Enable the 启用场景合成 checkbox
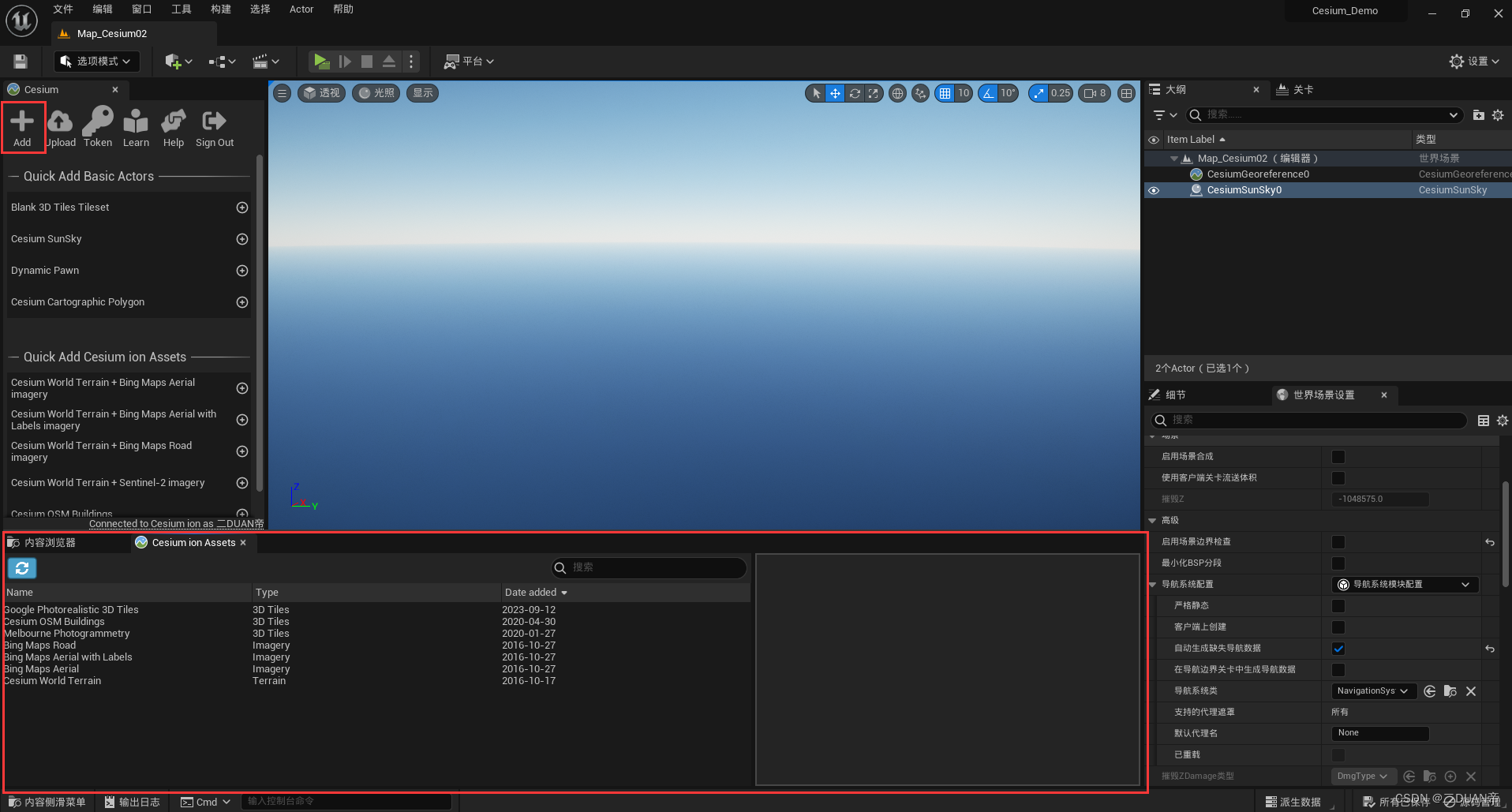 coord(1338,457)
